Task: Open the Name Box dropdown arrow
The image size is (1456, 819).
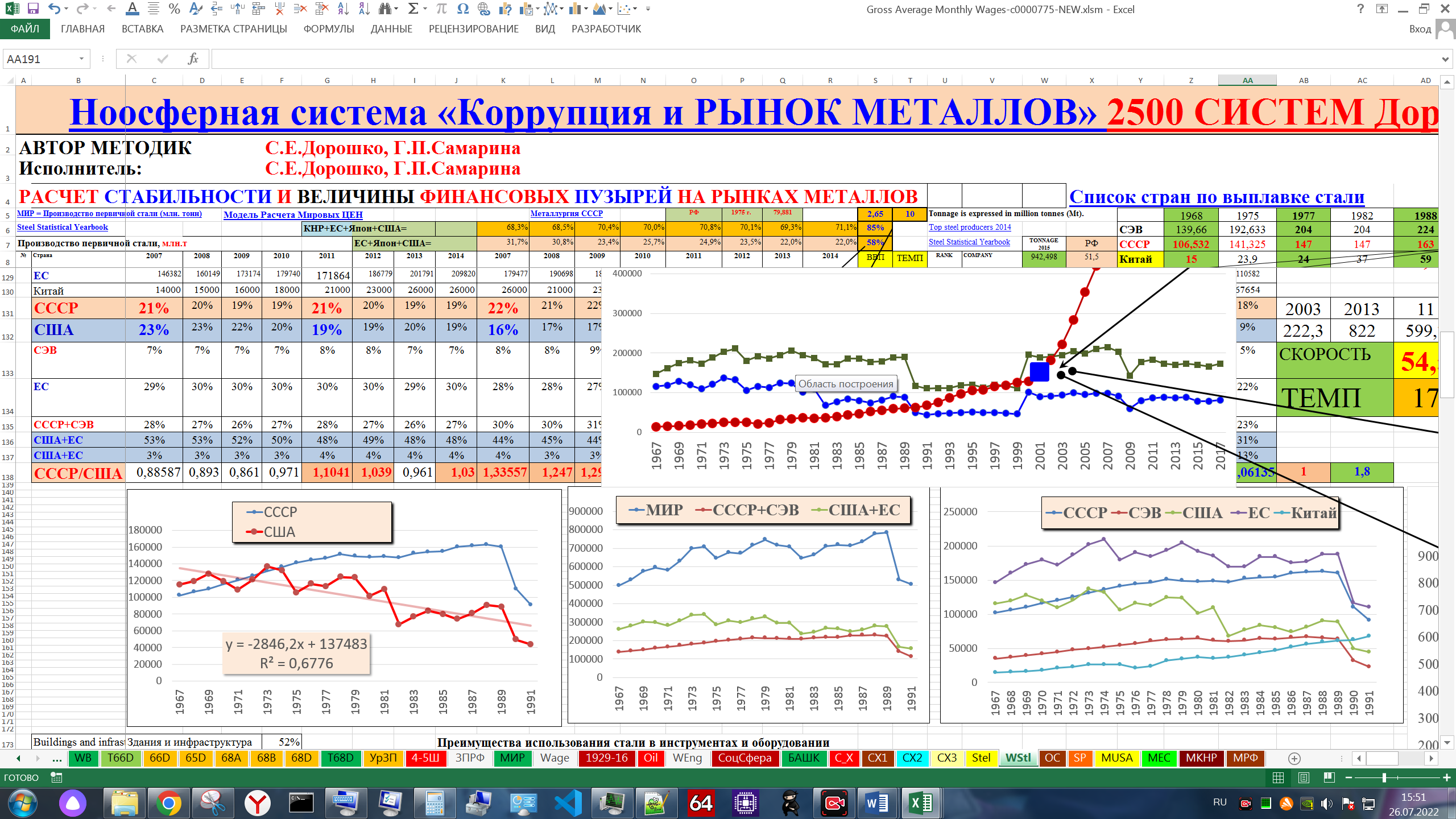Action: [x=81, y=59]
